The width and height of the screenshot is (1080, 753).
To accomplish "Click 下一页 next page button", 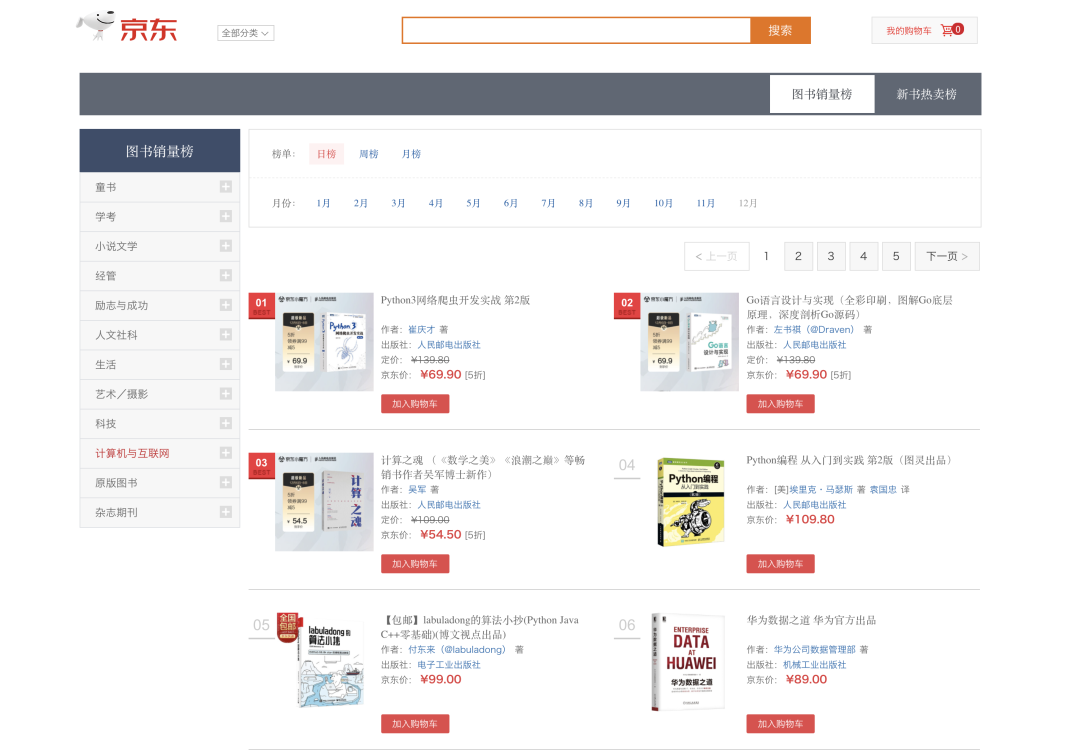I will tap(947, 256).
